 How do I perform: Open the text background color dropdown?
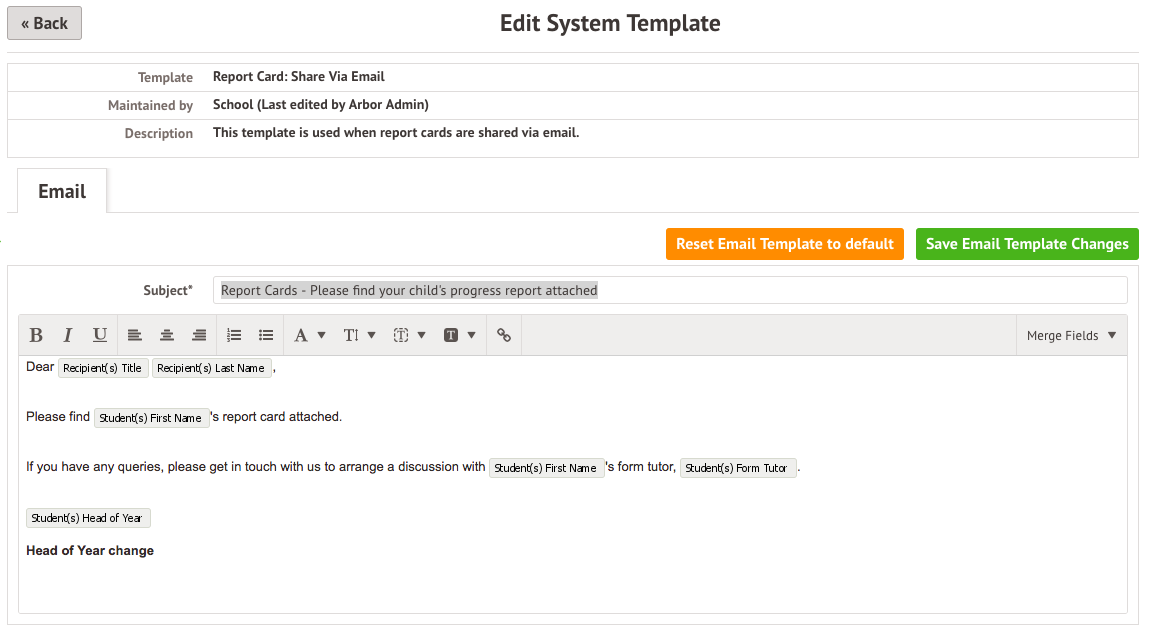click(459, 336)
